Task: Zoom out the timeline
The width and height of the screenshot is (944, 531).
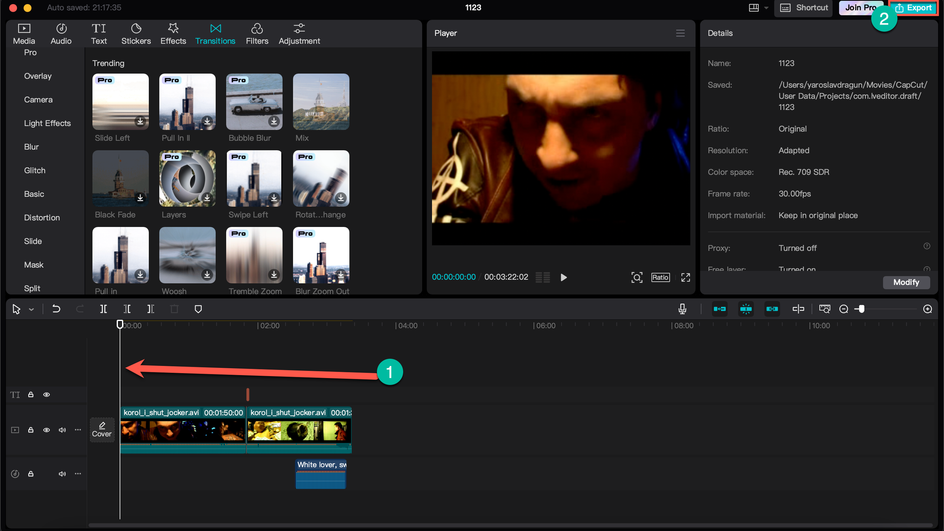Action: (x=843, y=309)
